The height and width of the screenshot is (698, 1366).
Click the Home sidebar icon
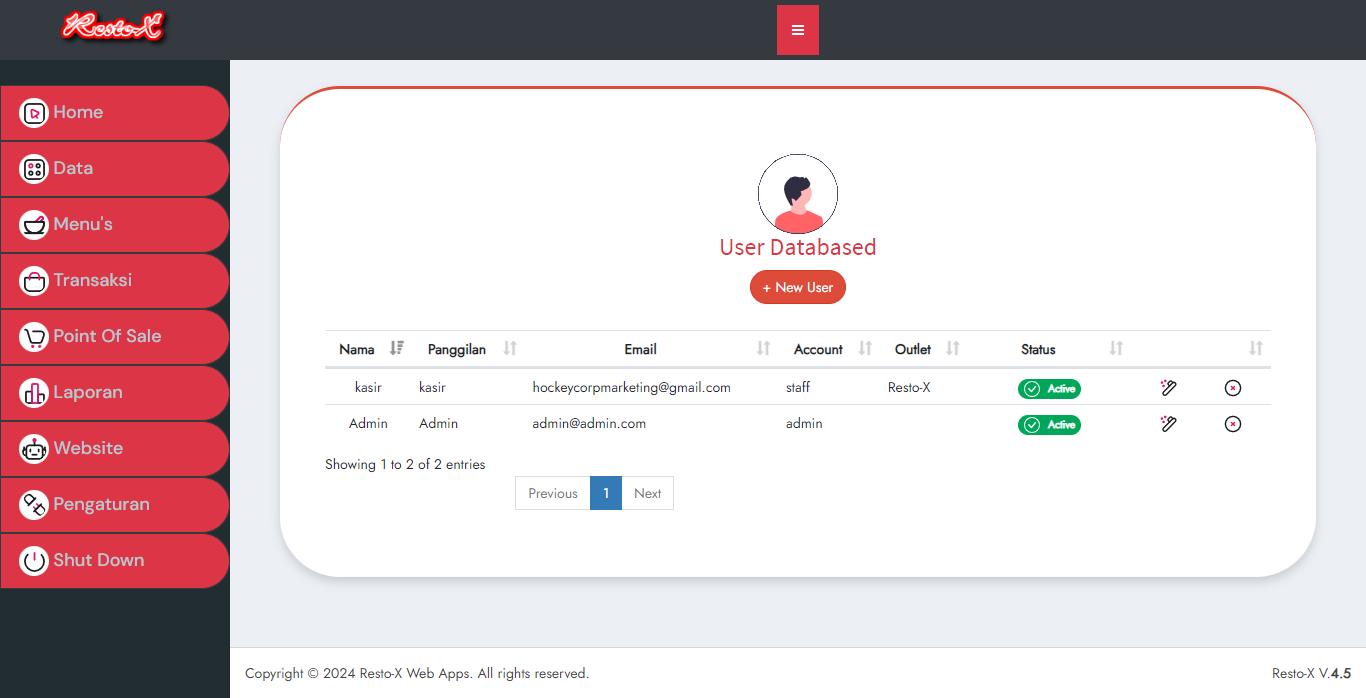(34, 113)
